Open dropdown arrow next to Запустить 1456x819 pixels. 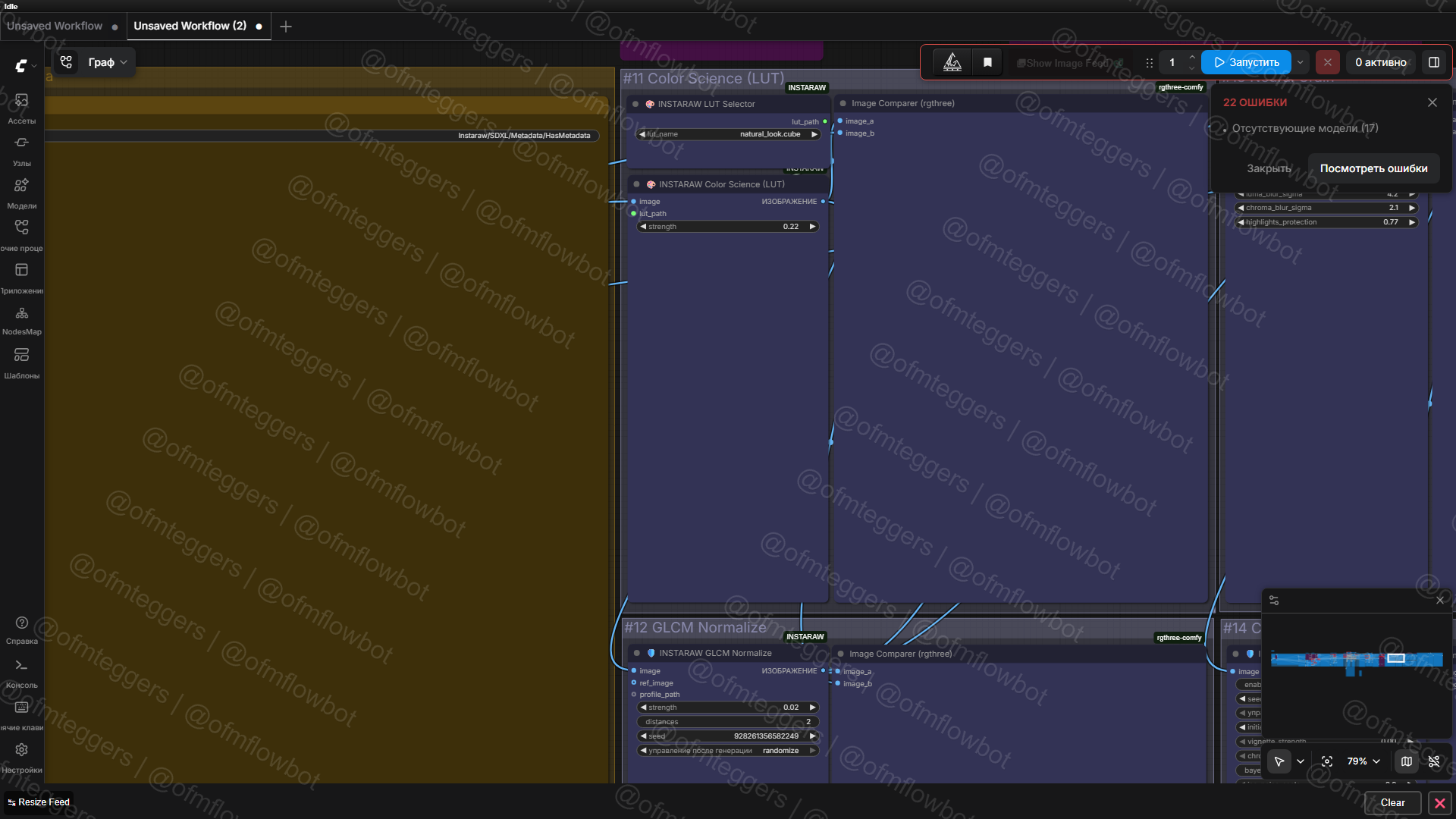pyautogui.click(x=1301, y=62)
